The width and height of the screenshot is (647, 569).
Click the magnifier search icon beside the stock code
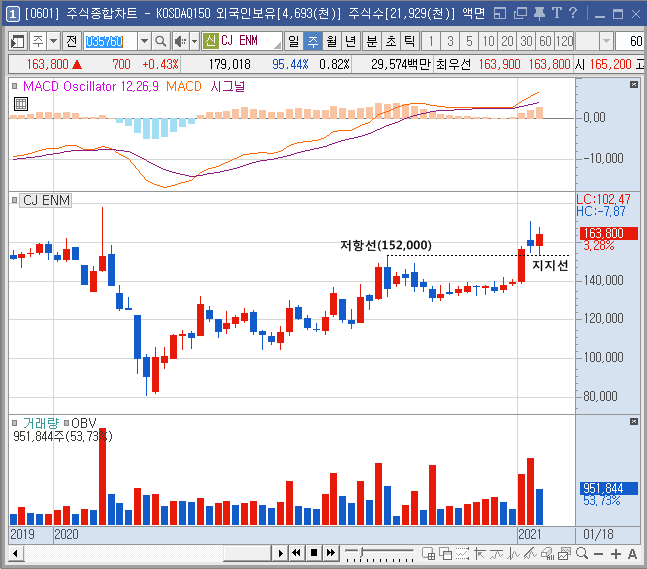click(162, 41)
